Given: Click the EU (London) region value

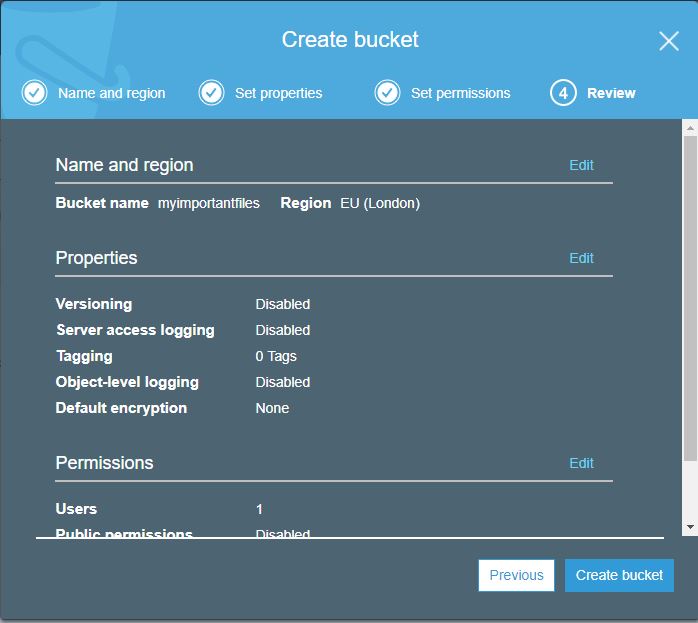Looking at the screenshot, I should [x=380, y=203].
